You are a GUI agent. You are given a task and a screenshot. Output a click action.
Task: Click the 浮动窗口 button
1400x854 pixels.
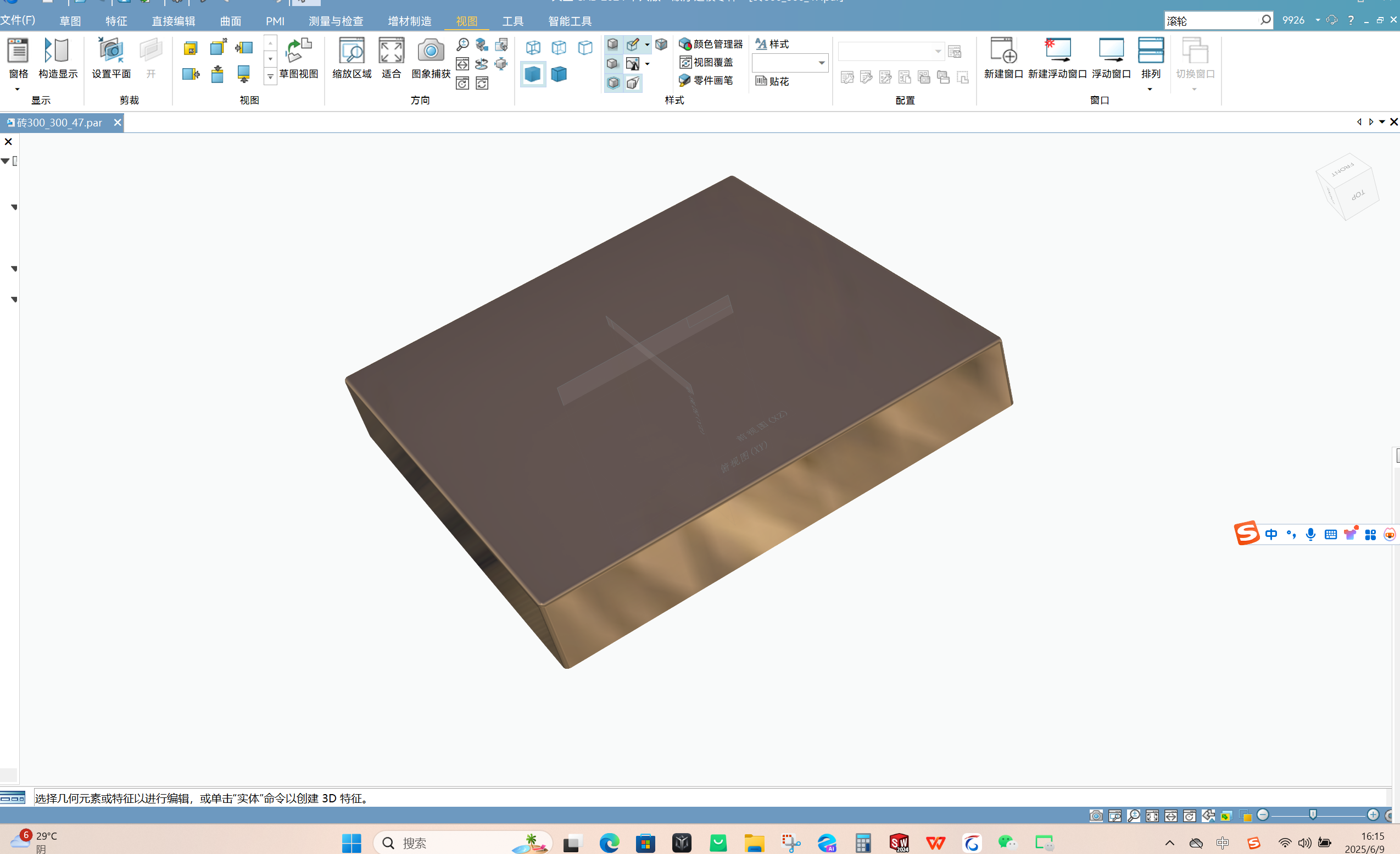(1111, 58)
